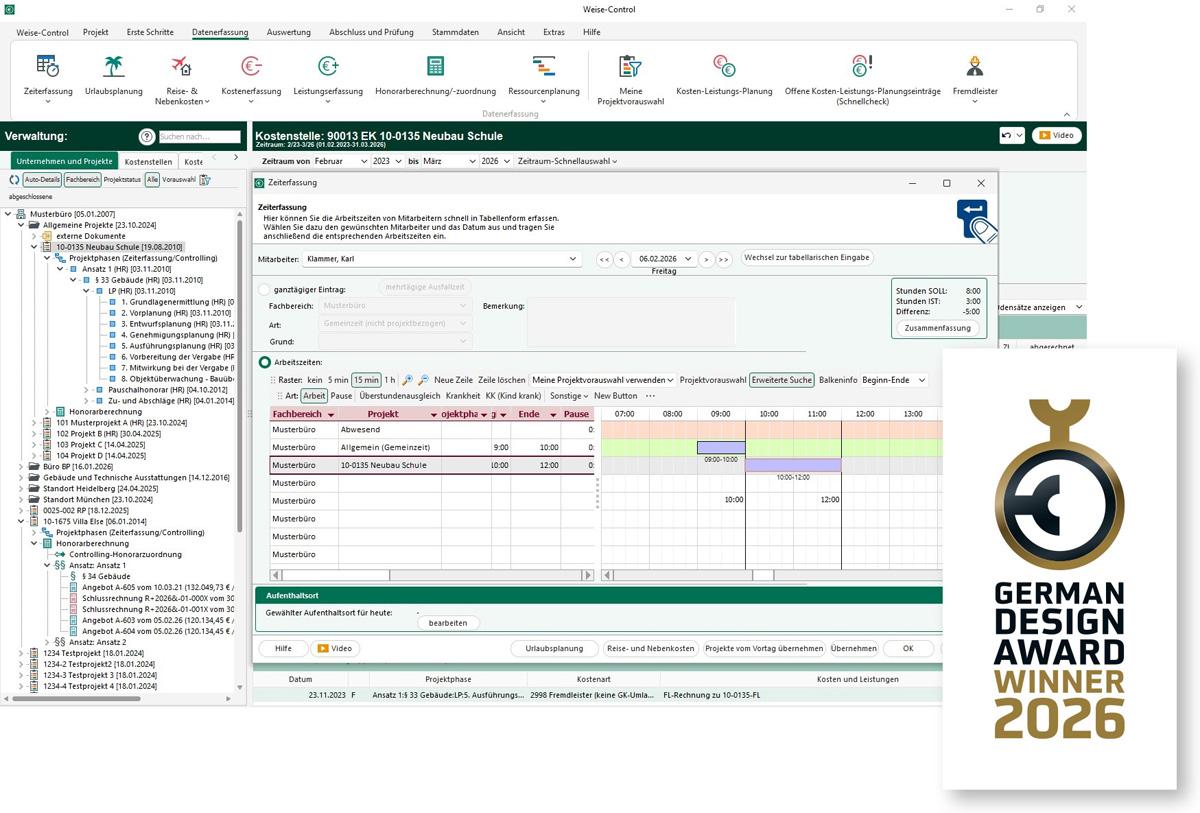1200x813 pixels.
Task: Select the ganztägiger Eintrag radio button
Action: (265, 289)
